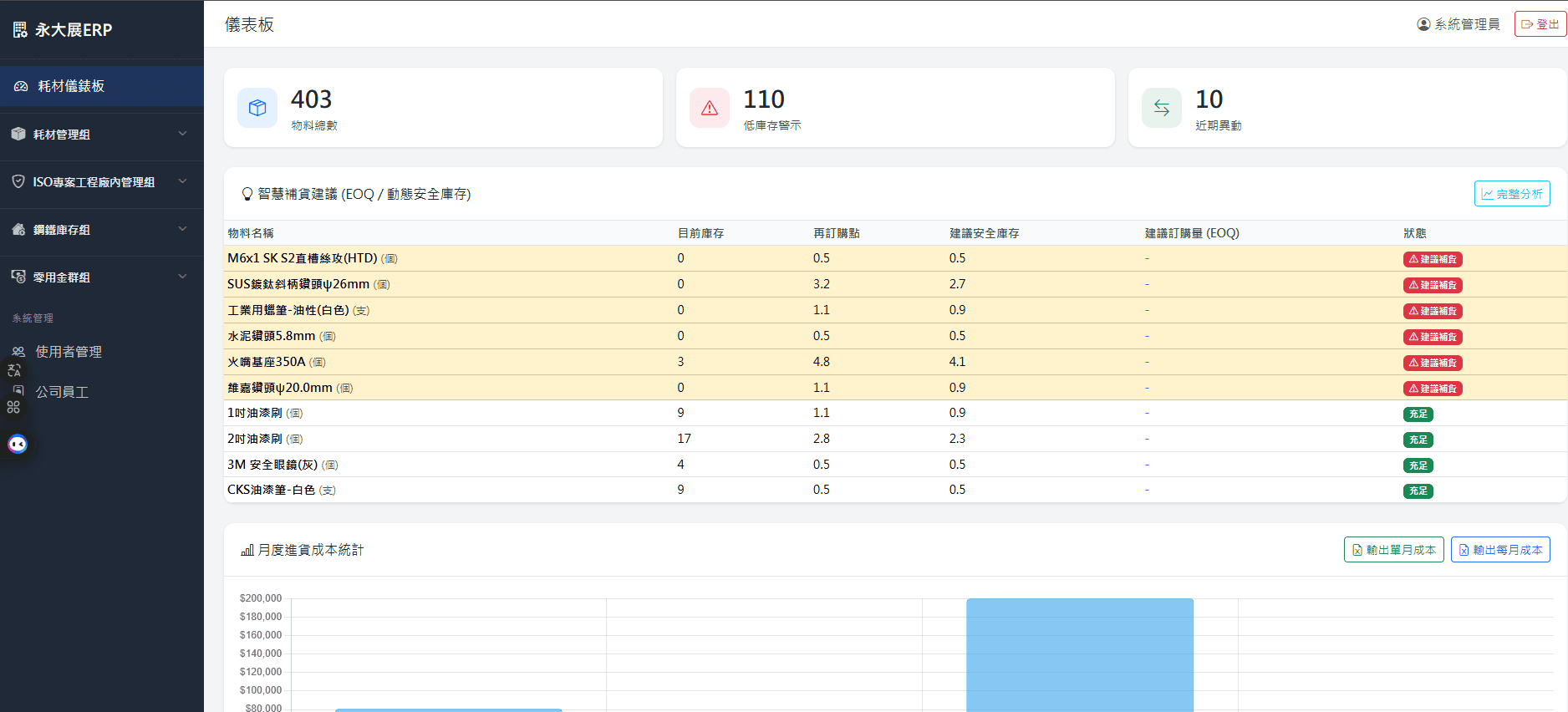This screenshot has height=712, width=1568.
Task: Select the 水泥鑽頭5.8mm row name
Action: (x=272, y=336)
